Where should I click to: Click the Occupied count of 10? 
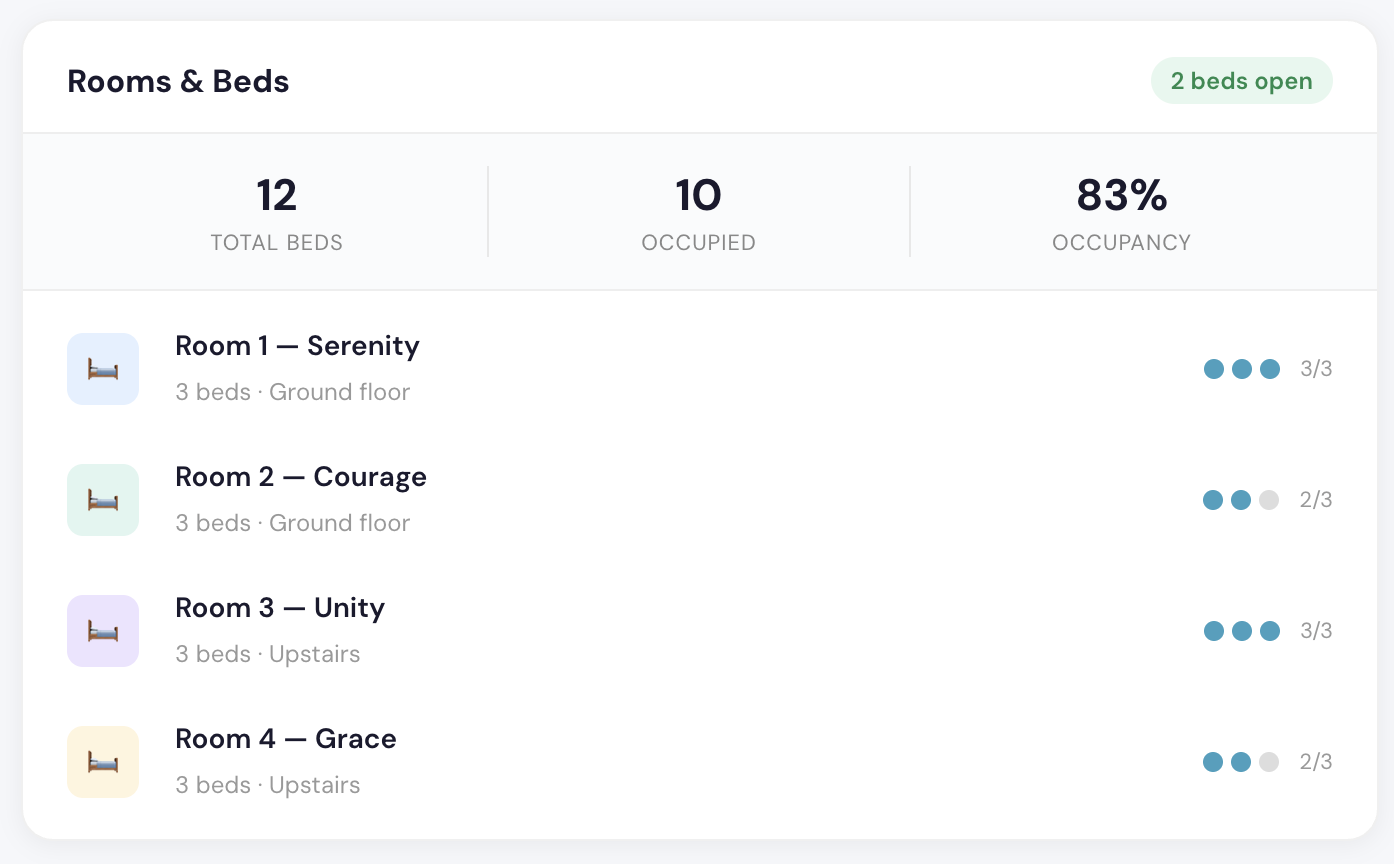698,196
